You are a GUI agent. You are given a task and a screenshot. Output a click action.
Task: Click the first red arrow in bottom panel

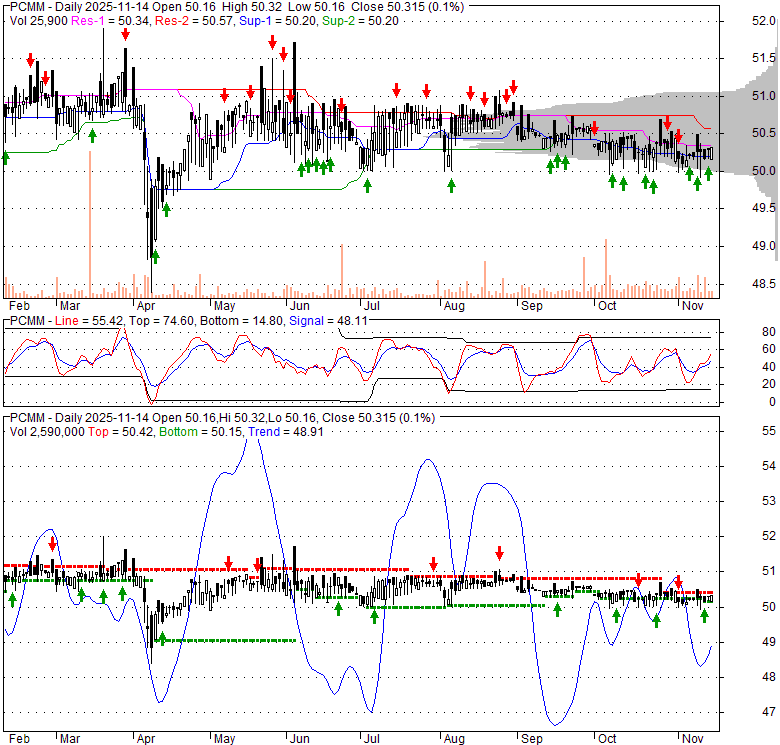pos(53,543)
